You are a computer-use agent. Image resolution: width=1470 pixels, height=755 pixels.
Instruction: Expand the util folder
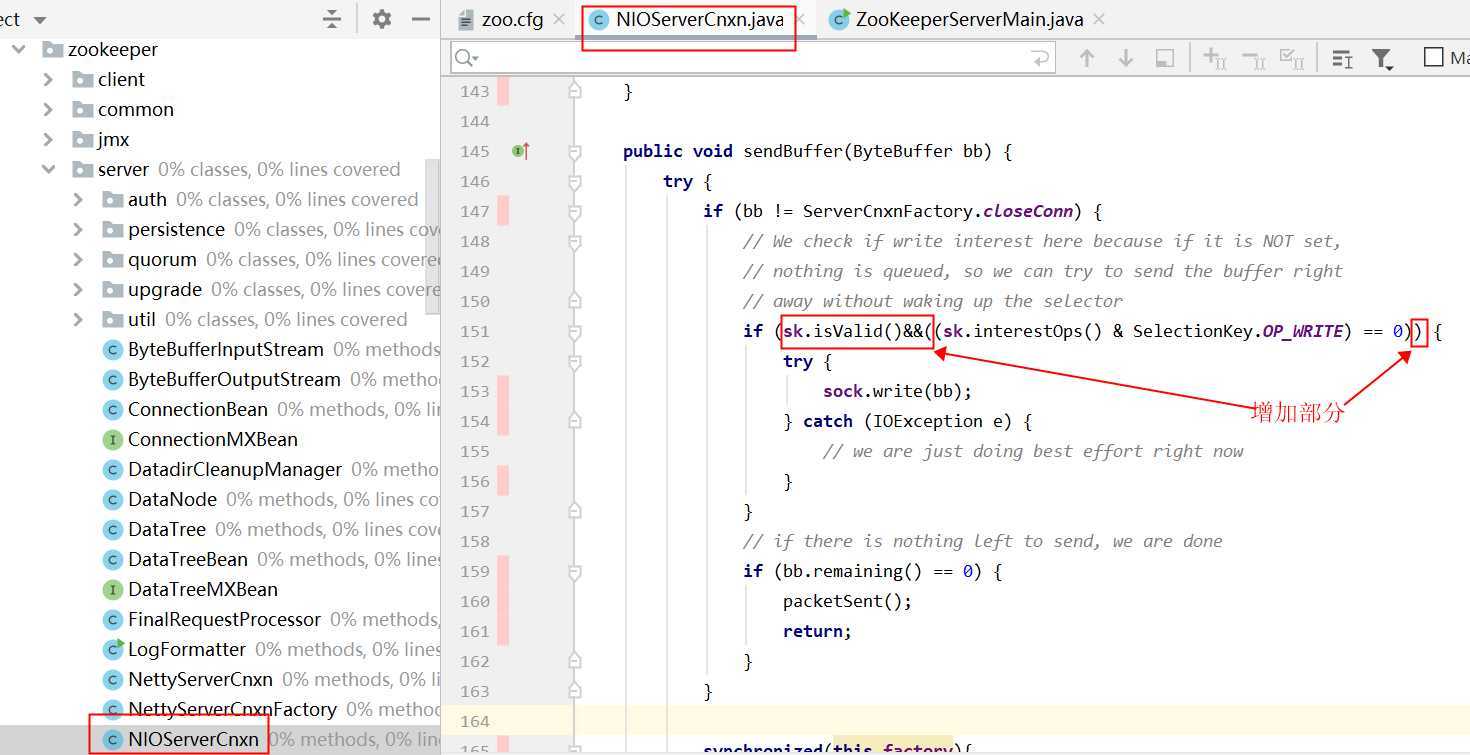tap(78, 319)
